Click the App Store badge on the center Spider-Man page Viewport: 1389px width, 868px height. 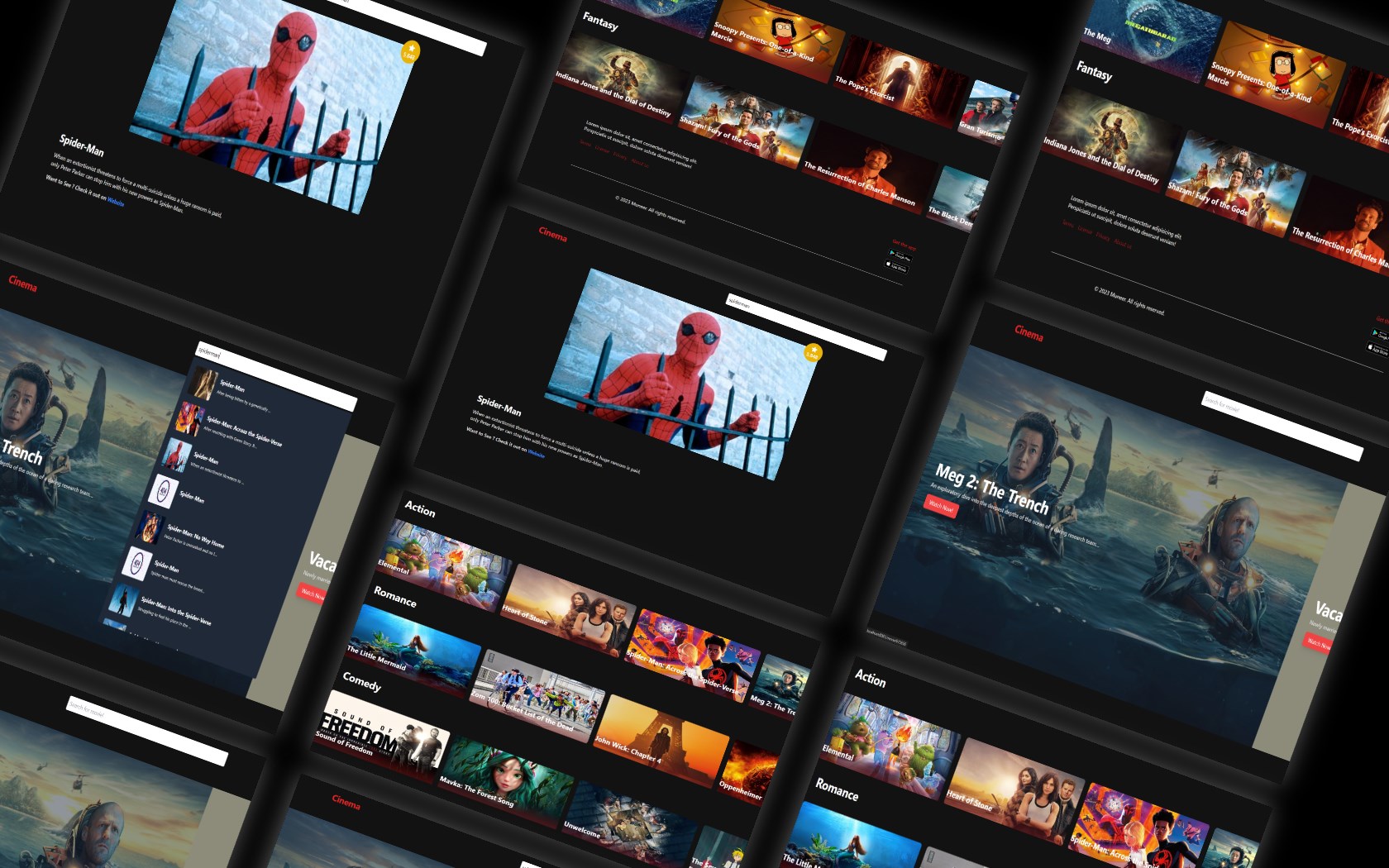point(896,266)
